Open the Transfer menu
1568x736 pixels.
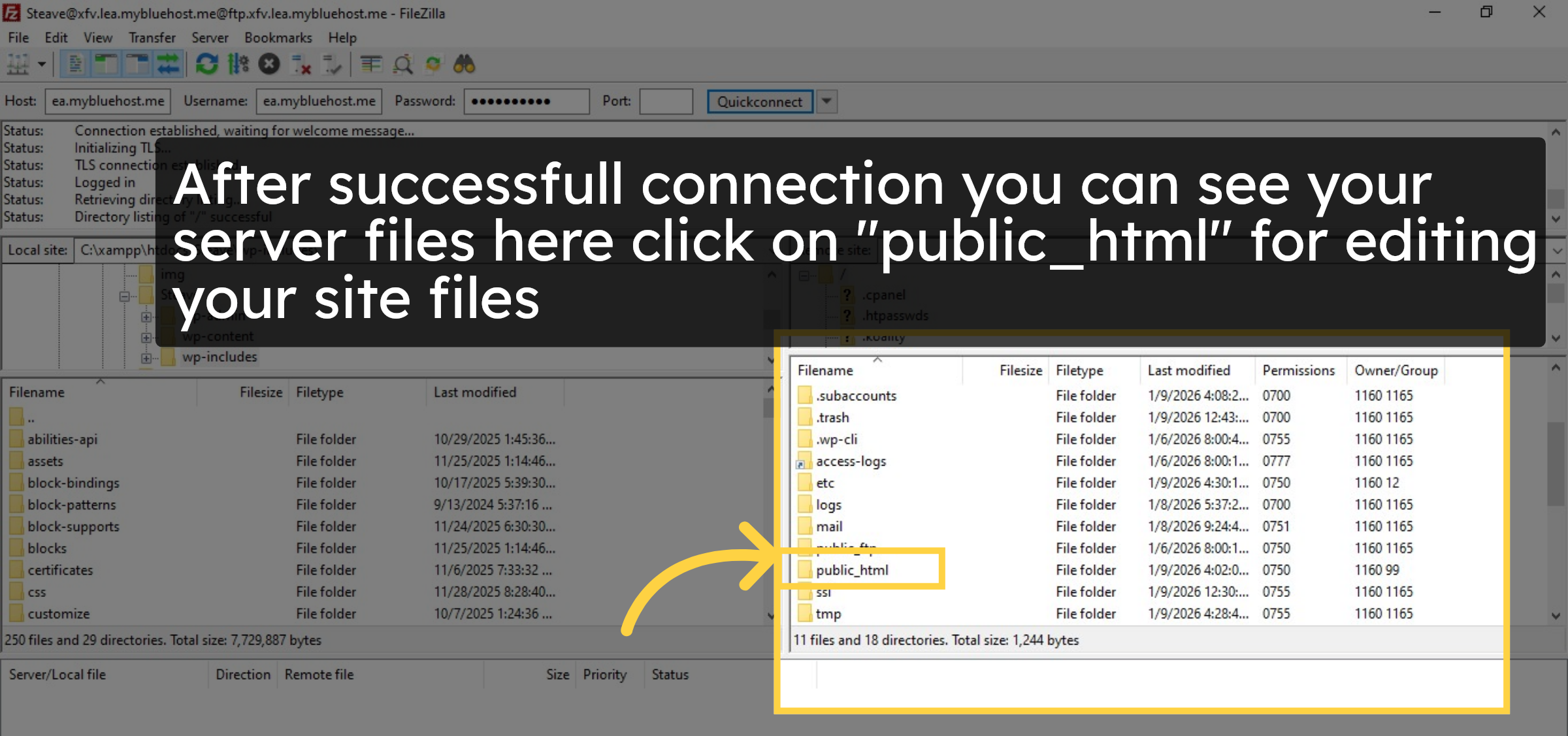[x=152, y=37]
